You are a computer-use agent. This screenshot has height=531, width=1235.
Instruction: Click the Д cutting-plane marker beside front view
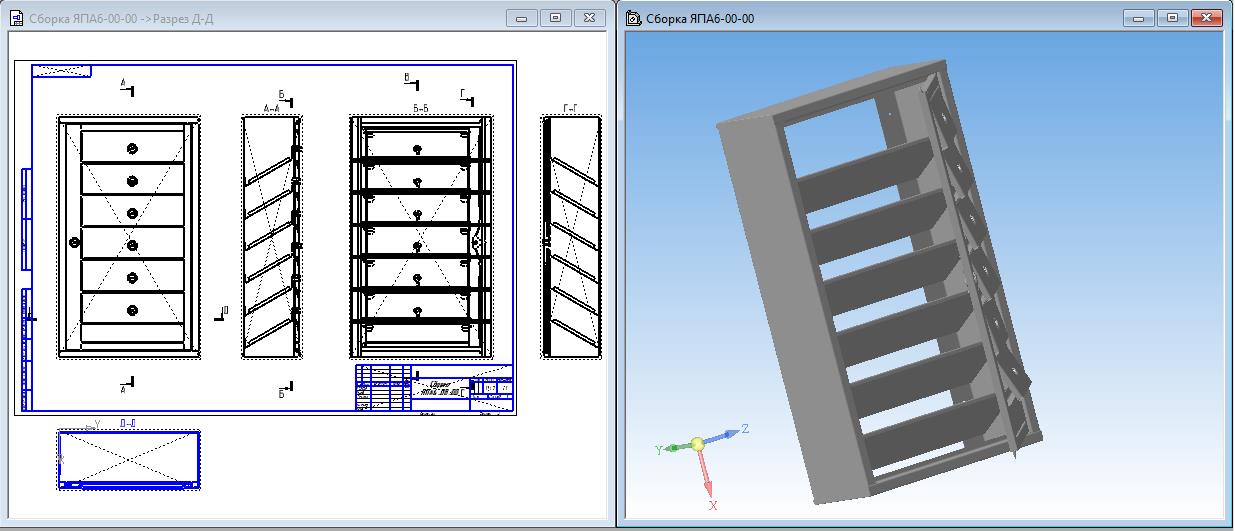[x=221, y=315]
